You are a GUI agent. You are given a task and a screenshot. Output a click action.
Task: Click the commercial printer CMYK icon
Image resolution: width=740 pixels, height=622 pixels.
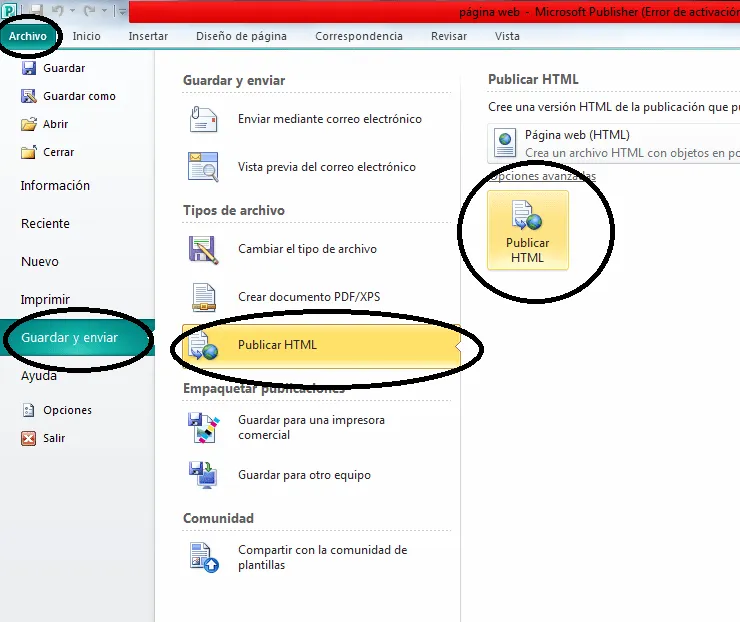tap(204, 428)
